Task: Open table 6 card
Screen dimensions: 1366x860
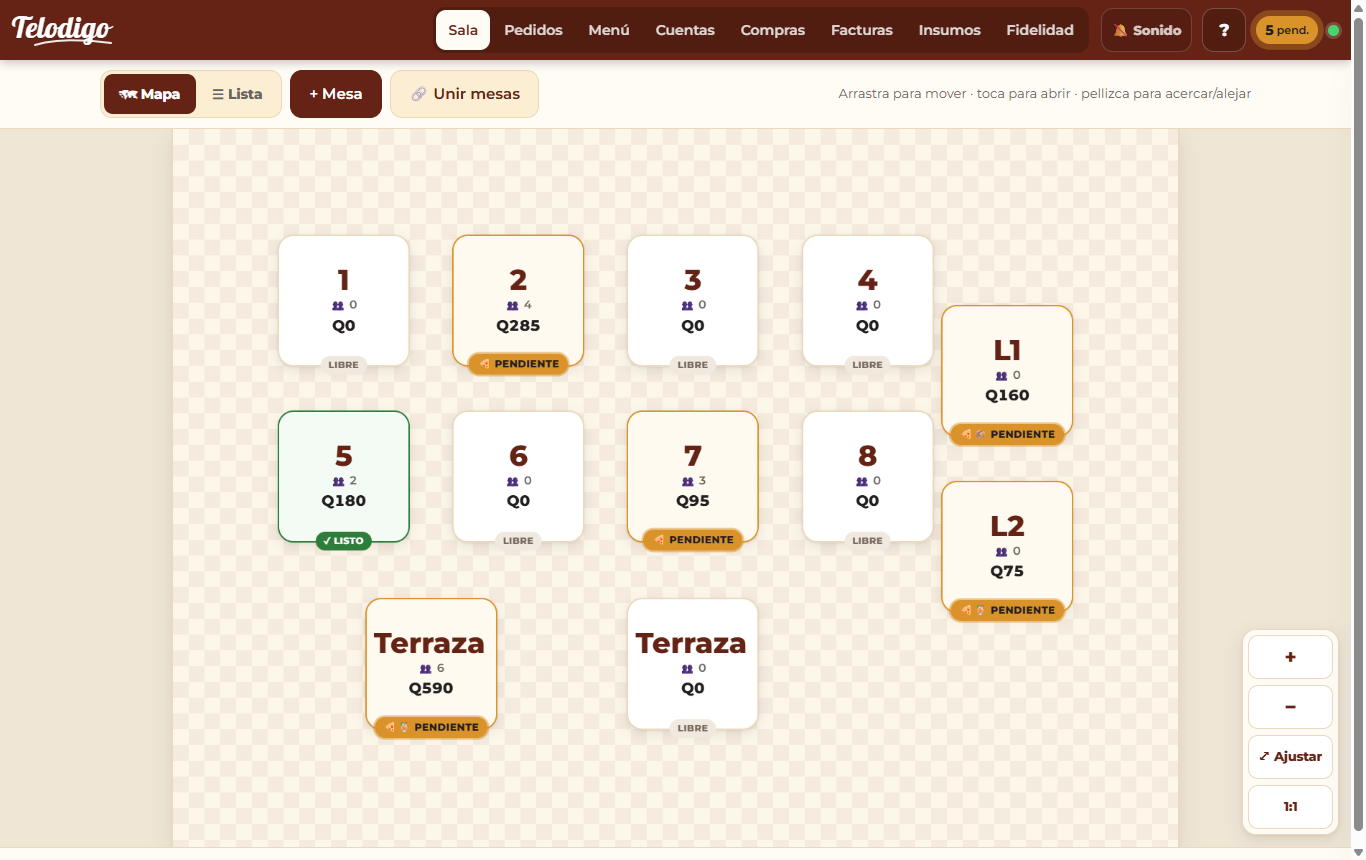Action: 518,476
